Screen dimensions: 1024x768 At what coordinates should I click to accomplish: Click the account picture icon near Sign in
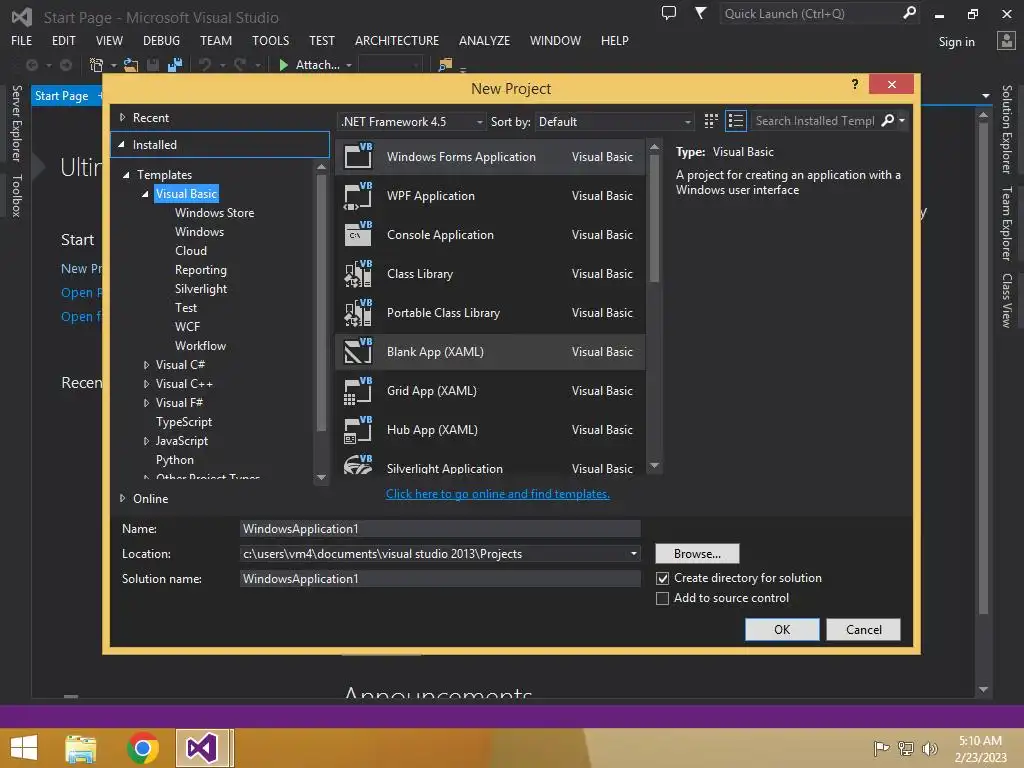1006,41
